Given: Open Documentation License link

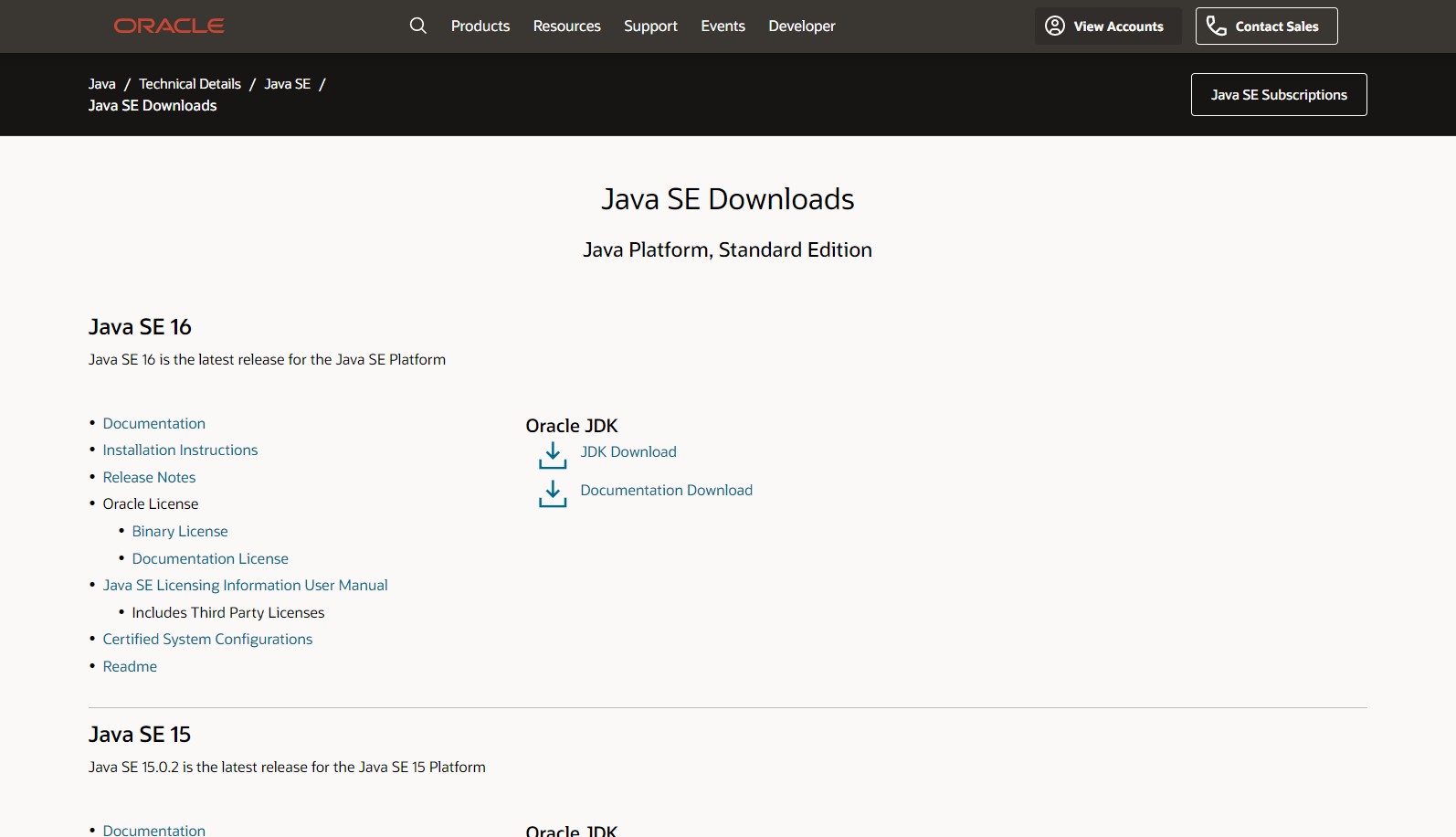Looking at the screenshot, I should coord(210,558).
